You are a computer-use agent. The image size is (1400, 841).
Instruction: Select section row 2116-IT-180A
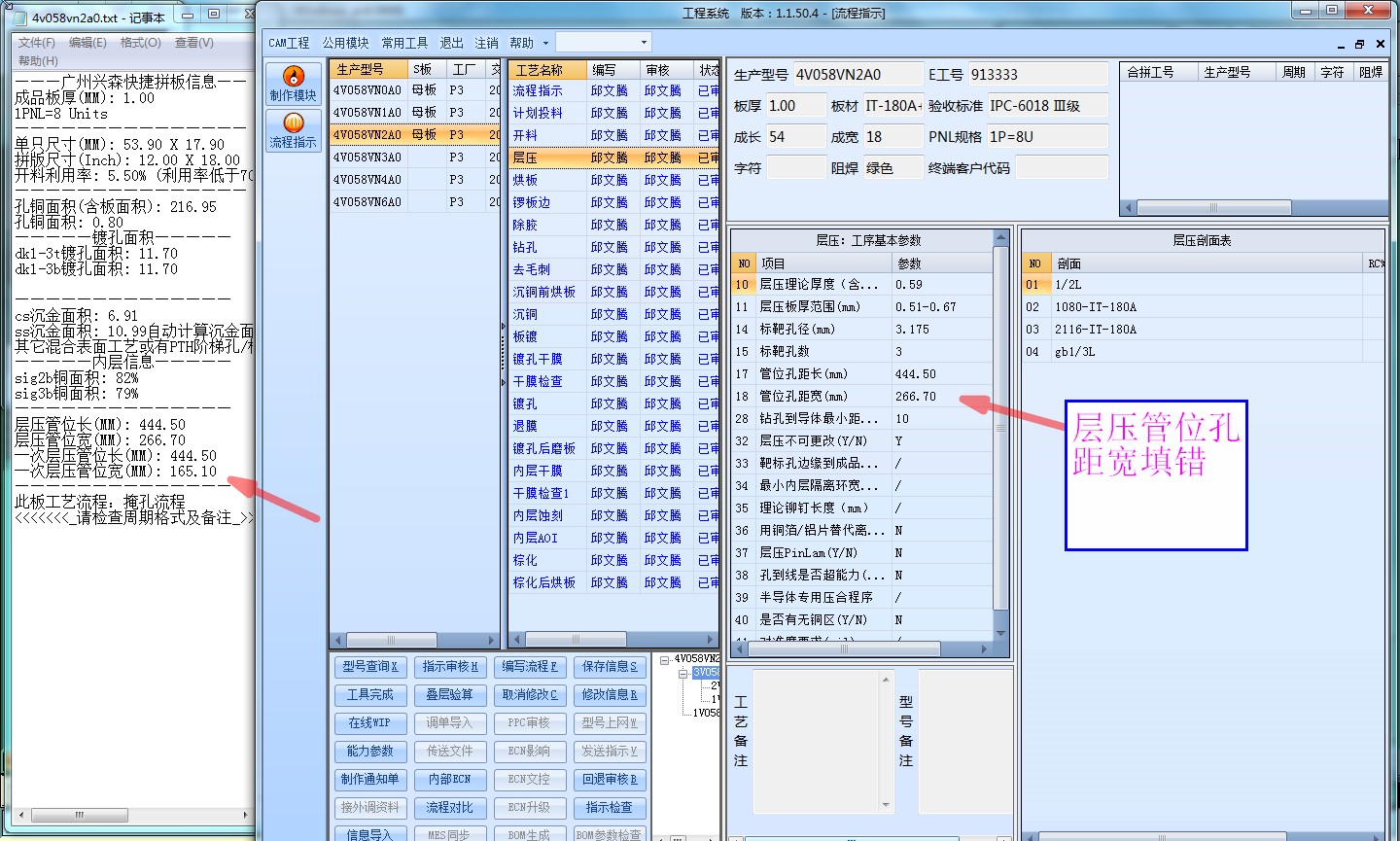point(1204,330)
